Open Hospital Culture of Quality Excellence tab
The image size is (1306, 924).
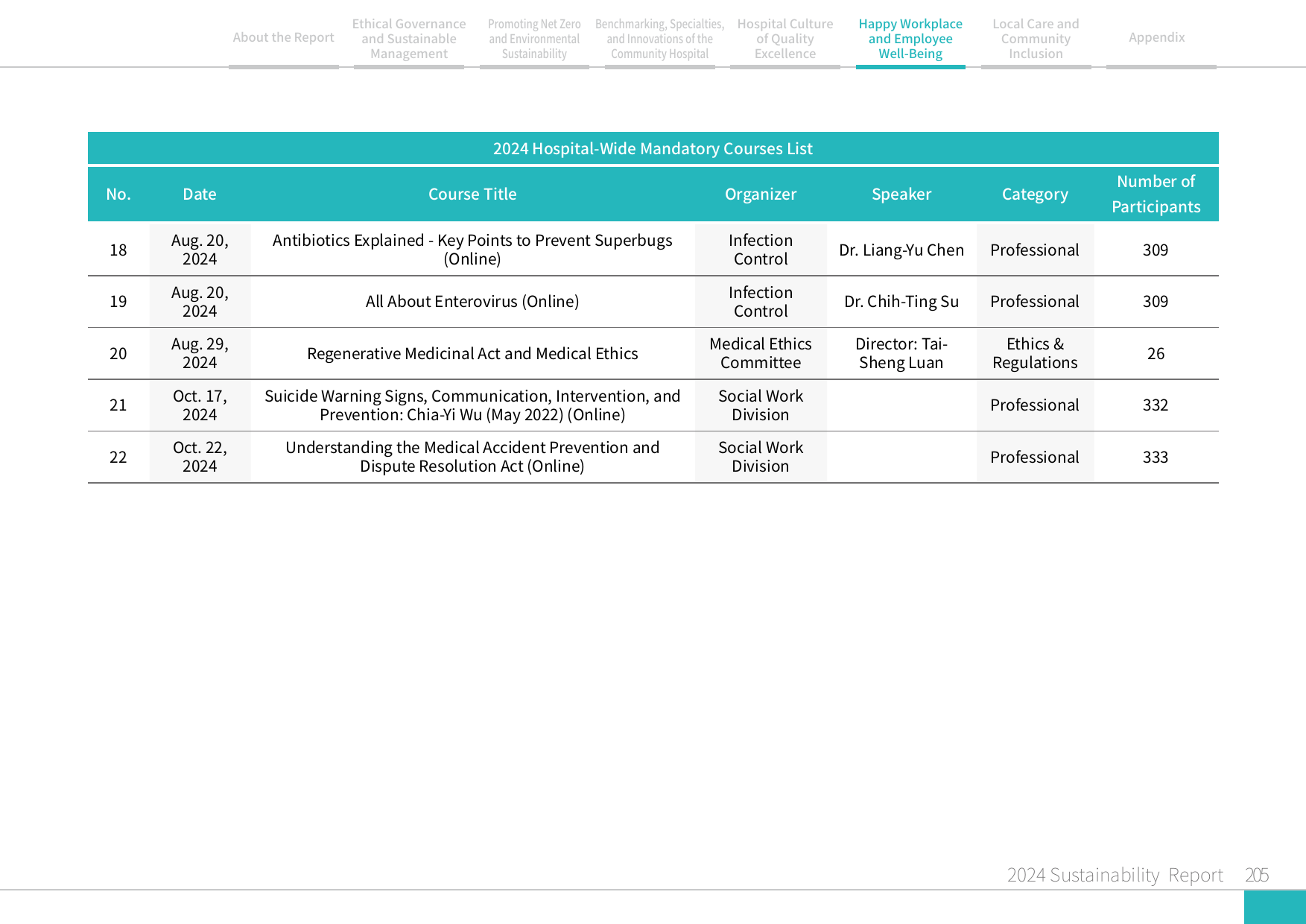(785, 39)
